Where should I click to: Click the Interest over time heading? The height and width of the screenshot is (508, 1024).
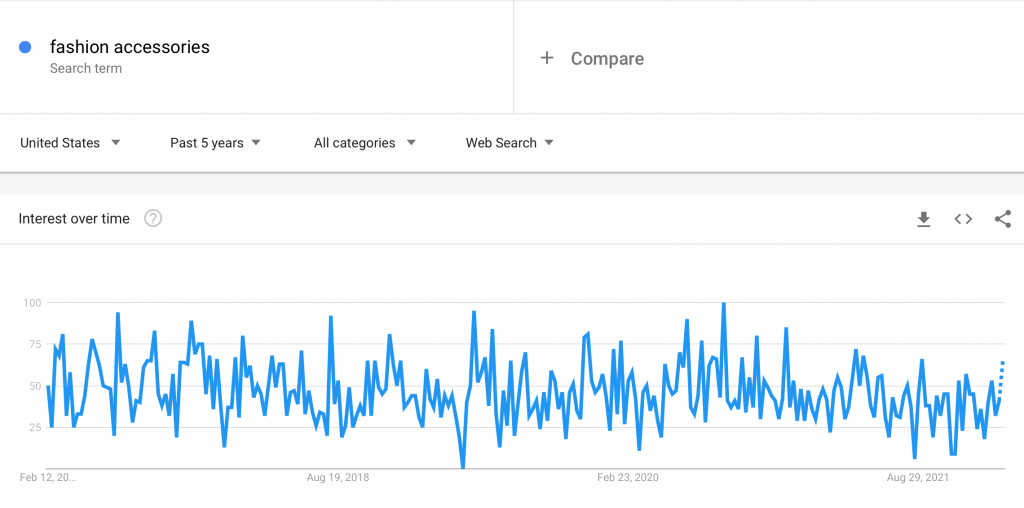(x=74, y=219)
